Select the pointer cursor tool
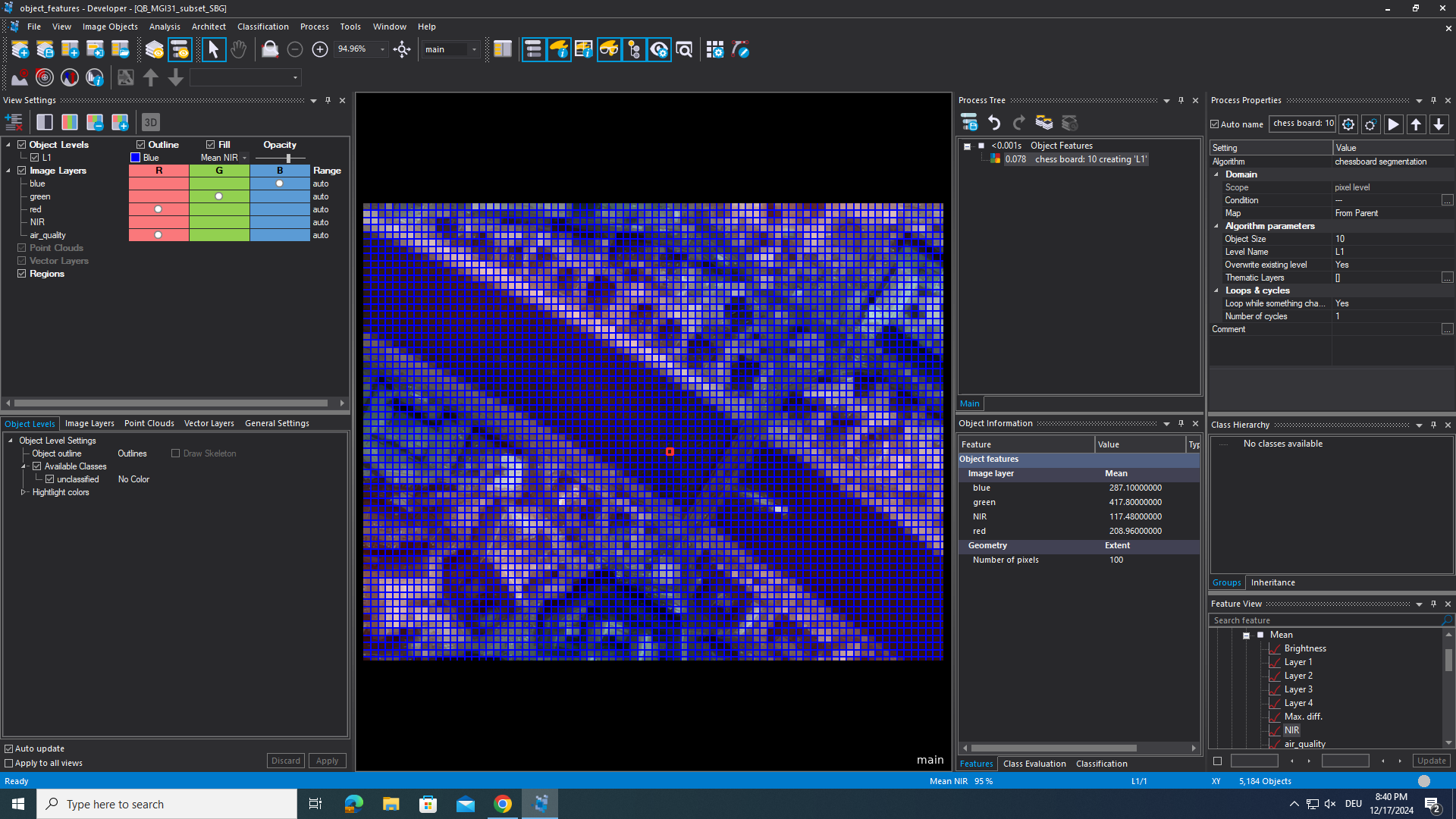This screenshot has width=1456, height=819. coord(213,50)
